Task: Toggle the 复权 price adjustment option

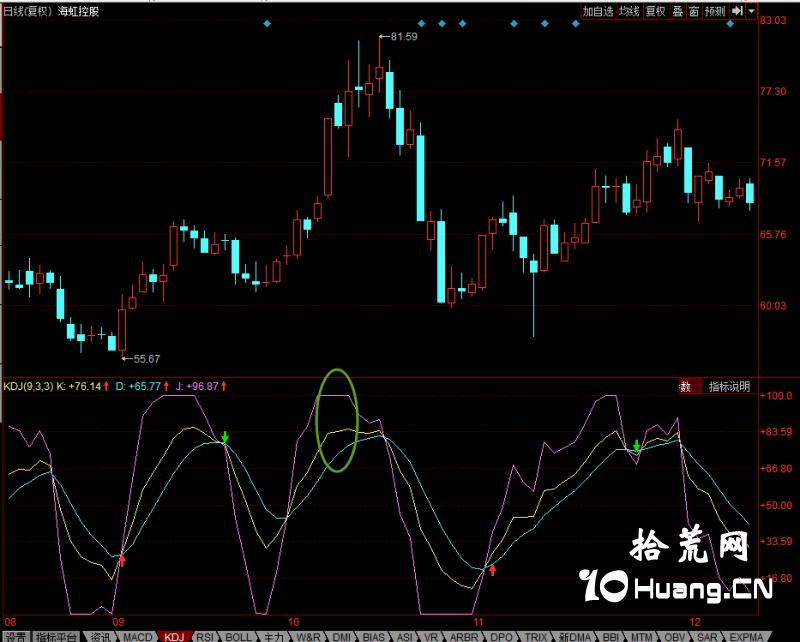Action: (x=655, y=11)
